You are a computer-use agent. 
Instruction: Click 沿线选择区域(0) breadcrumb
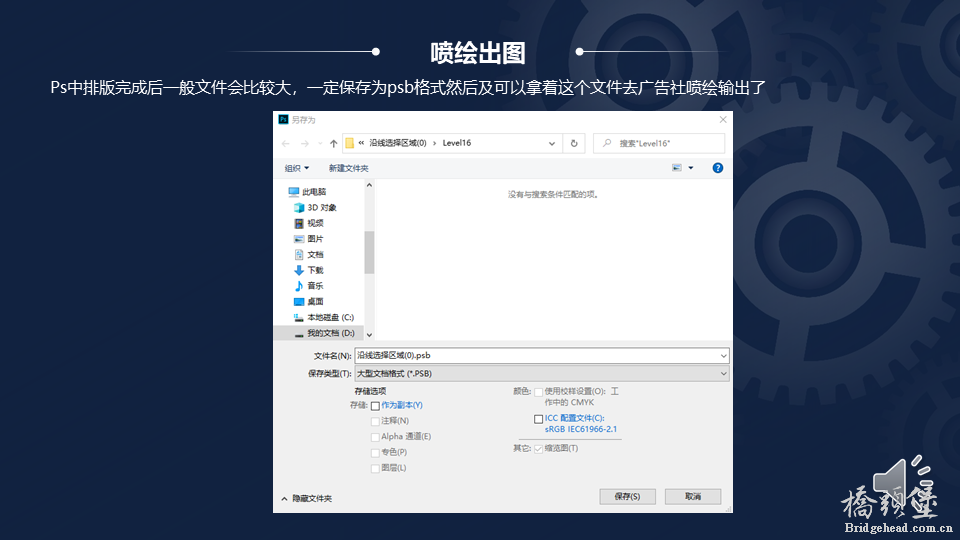coord(397,143)
